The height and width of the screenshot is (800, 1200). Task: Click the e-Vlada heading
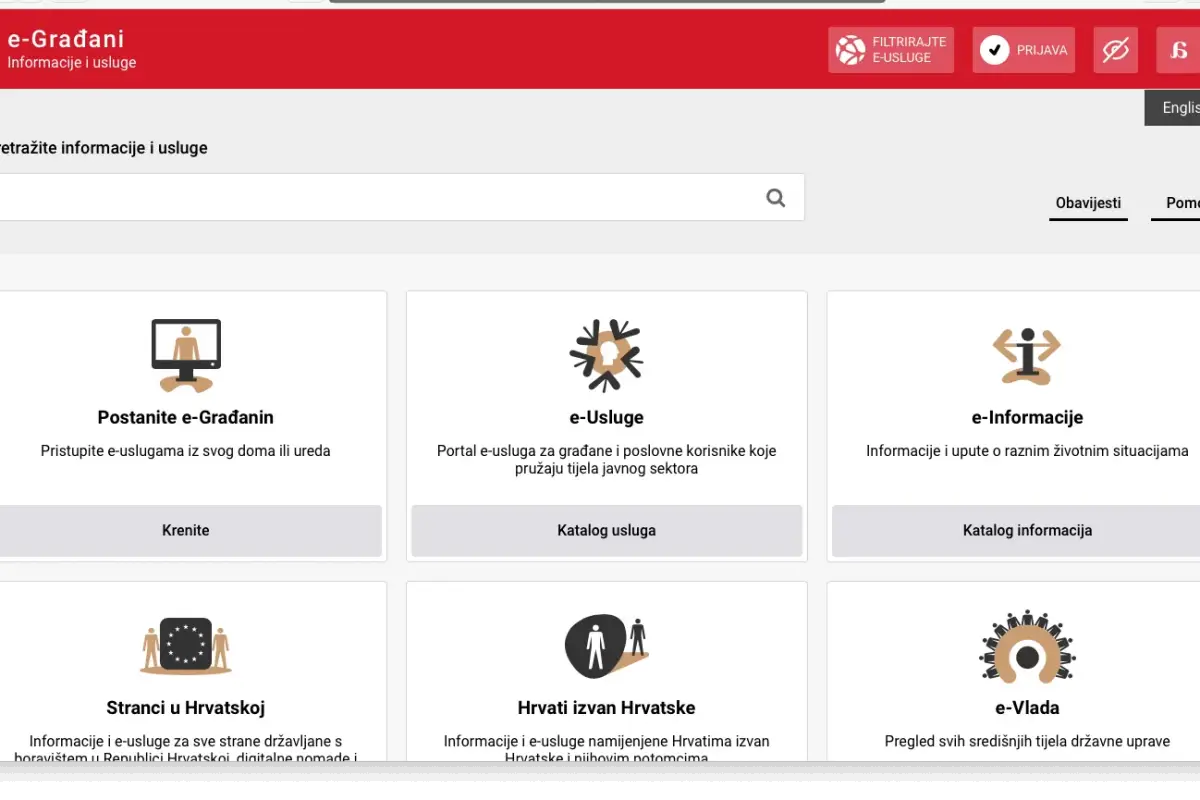[x=1027, y=708]
